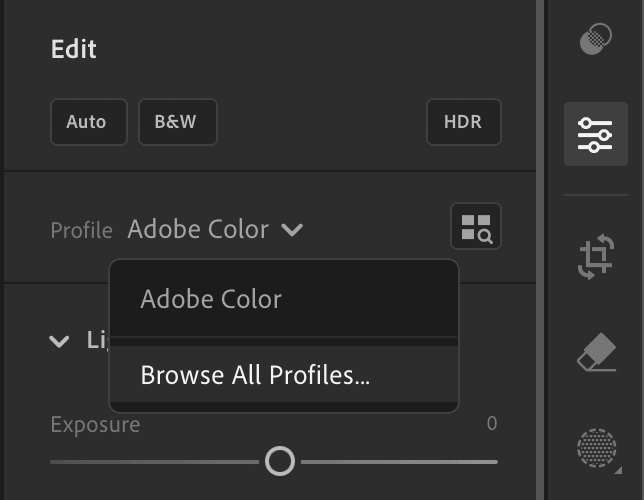Open the Crop and Rotate tool
The image size is (644, 500).
596,257
